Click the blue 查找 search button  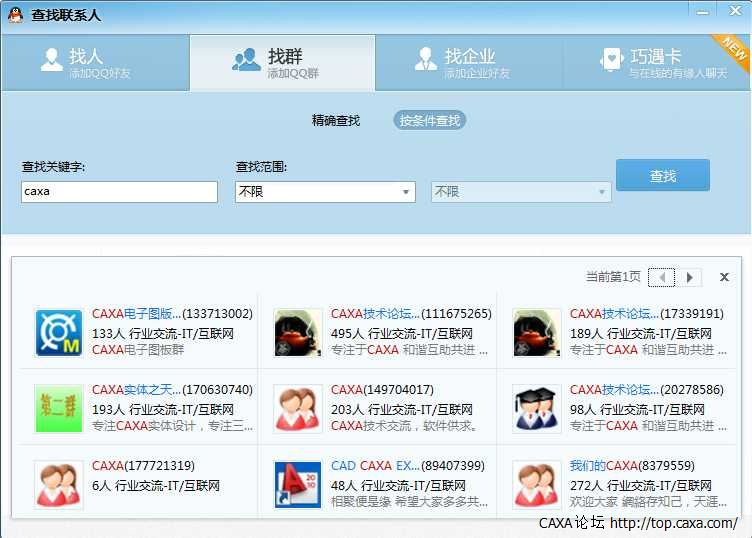click(x=663, y=175)
